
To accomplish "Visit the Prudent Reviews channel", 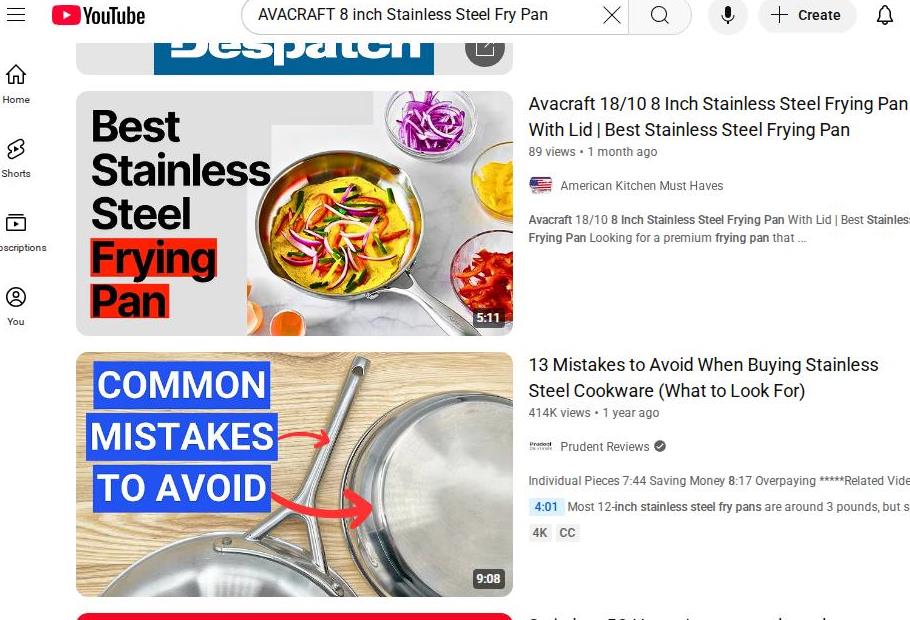I will coord(604,446).
